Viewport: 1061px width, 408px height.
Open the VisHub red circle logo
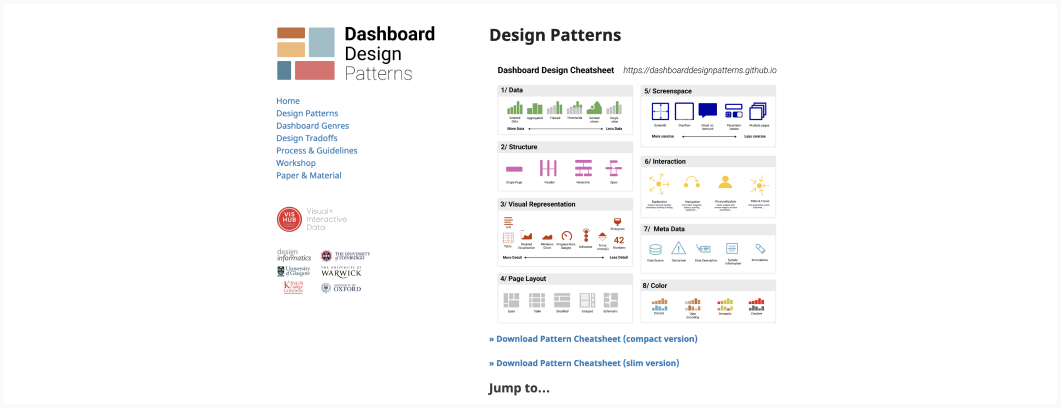point(289,220)
